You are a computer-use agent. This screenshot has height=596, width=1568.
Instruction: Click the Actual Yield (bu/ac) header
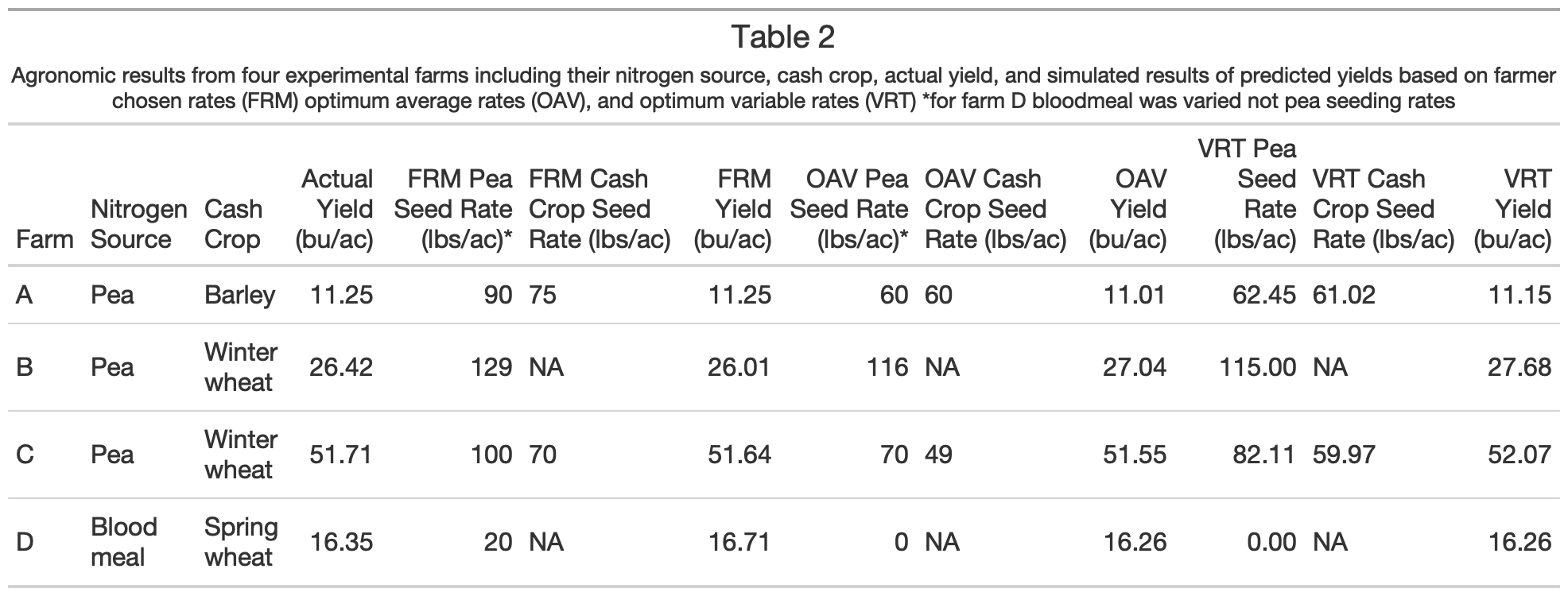coord(336,209)
